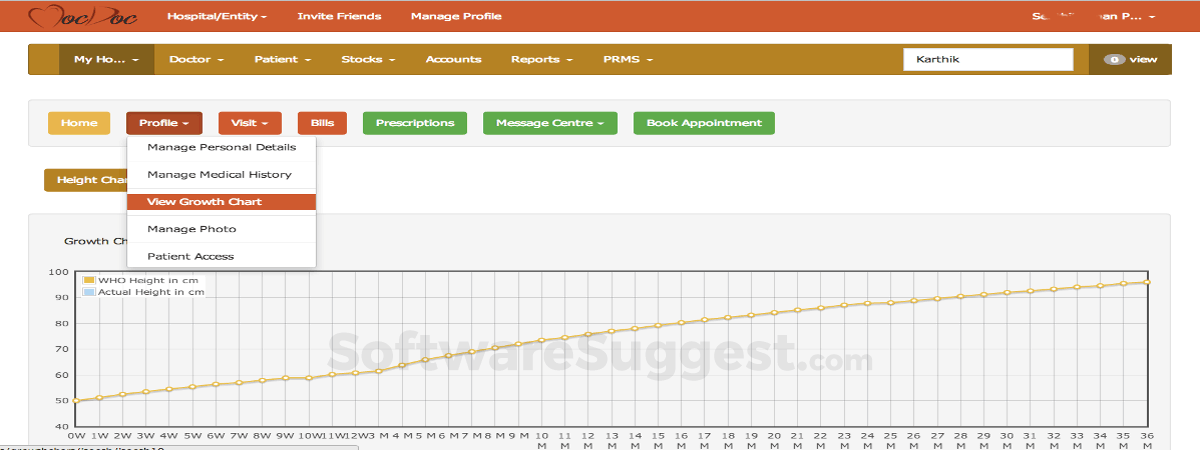Open the Hospital/Entity dropdown menu

click(217, 17)
